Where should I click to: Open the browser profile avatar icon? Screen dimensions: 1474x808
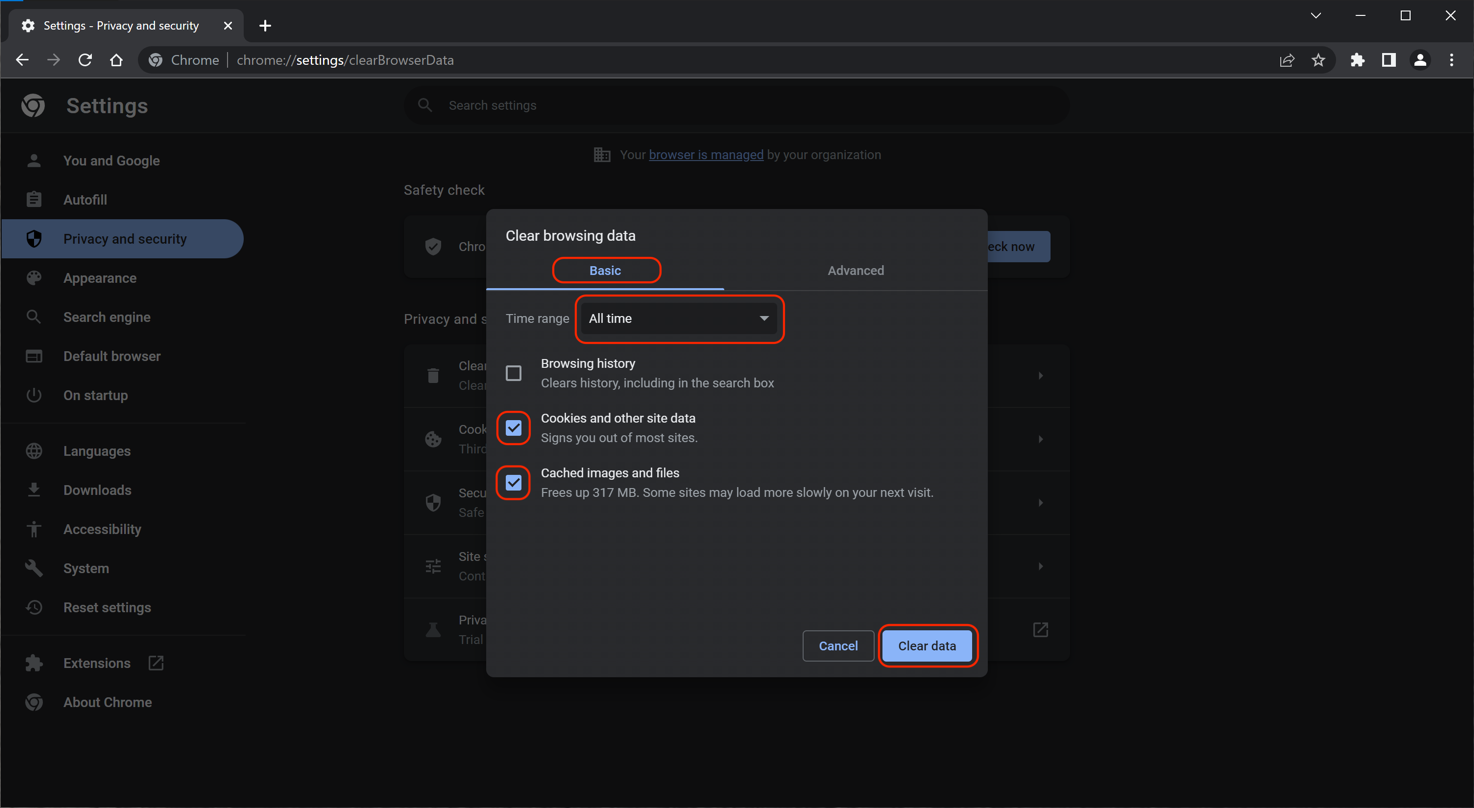1420,60
